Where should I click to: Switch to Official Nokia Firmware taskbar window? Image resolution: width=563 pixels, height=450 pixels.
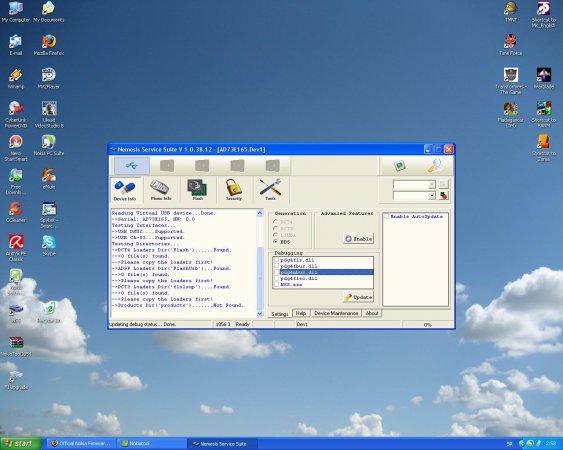(x=82, y=444)
